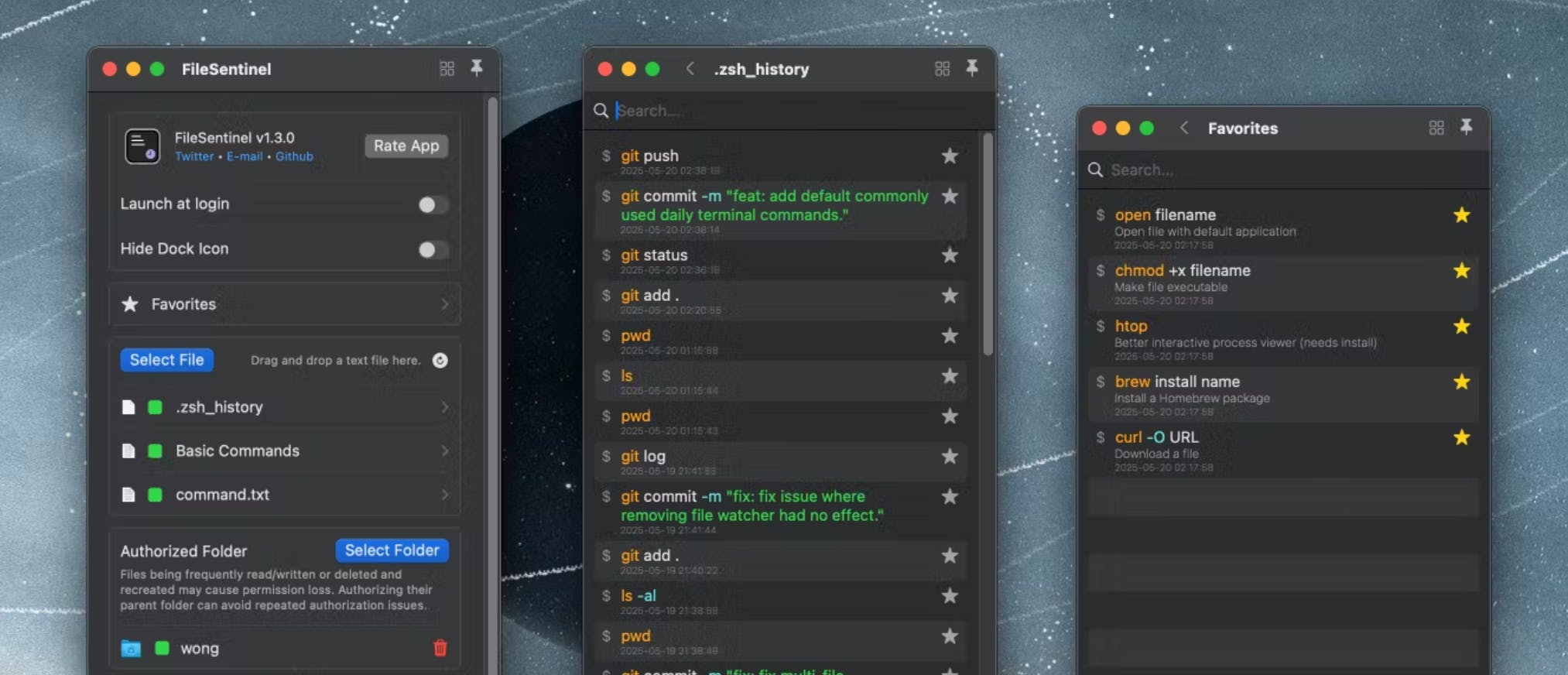The image size is (1568, 675).
Task: Go back from the Favorites window
Action: [x=1184, y=128]
